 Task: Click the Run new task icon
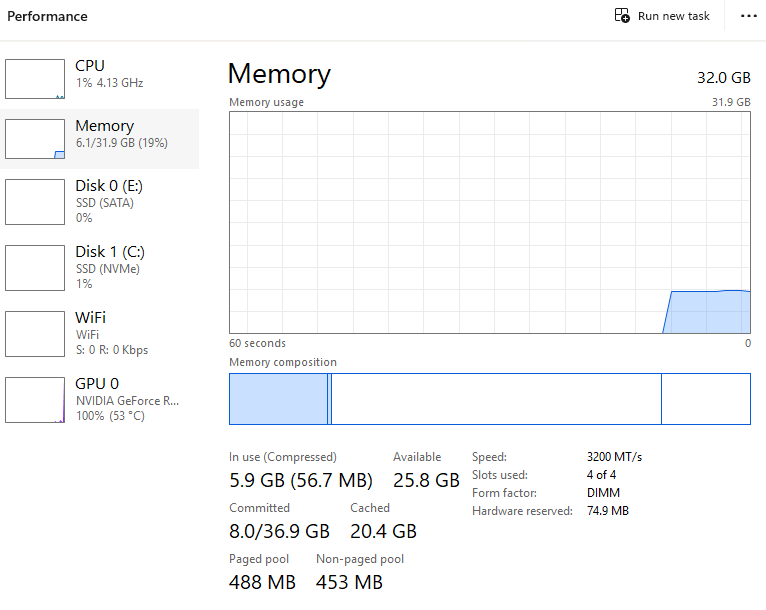click(x=622, y=16)
